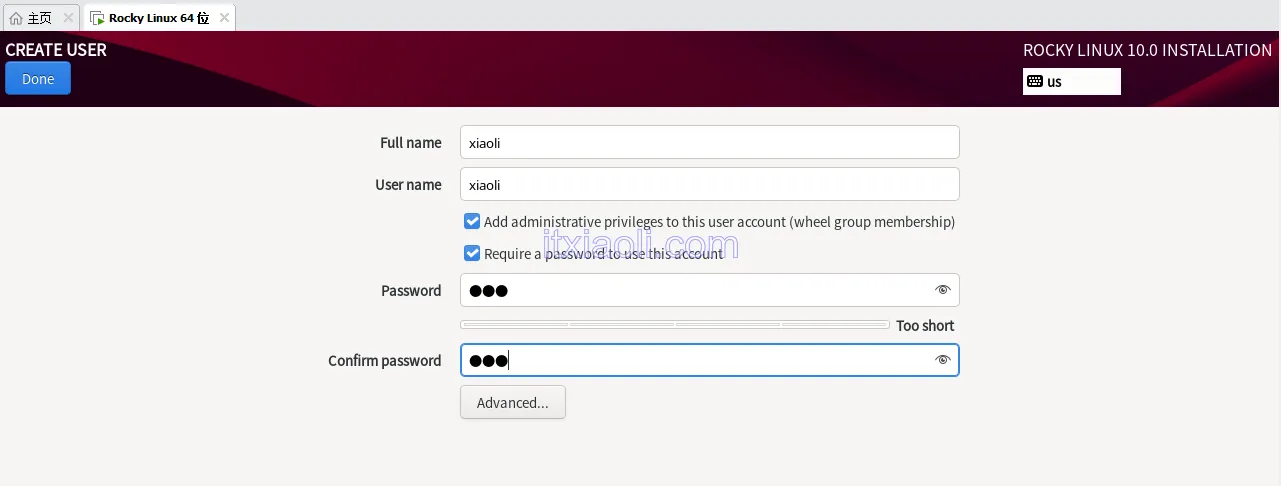Open the Advanced... user settings
The image size is (1281, 486).
coord(513,402)
